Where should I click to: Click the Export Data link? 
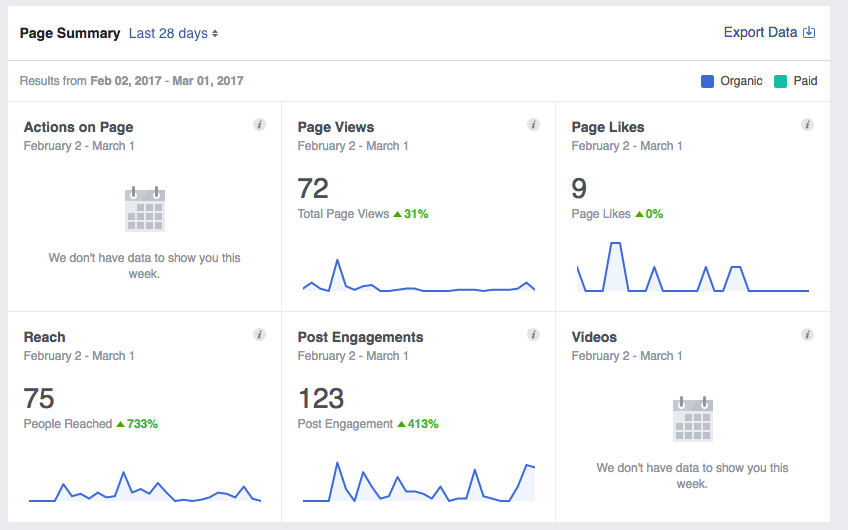pos(760,32)
